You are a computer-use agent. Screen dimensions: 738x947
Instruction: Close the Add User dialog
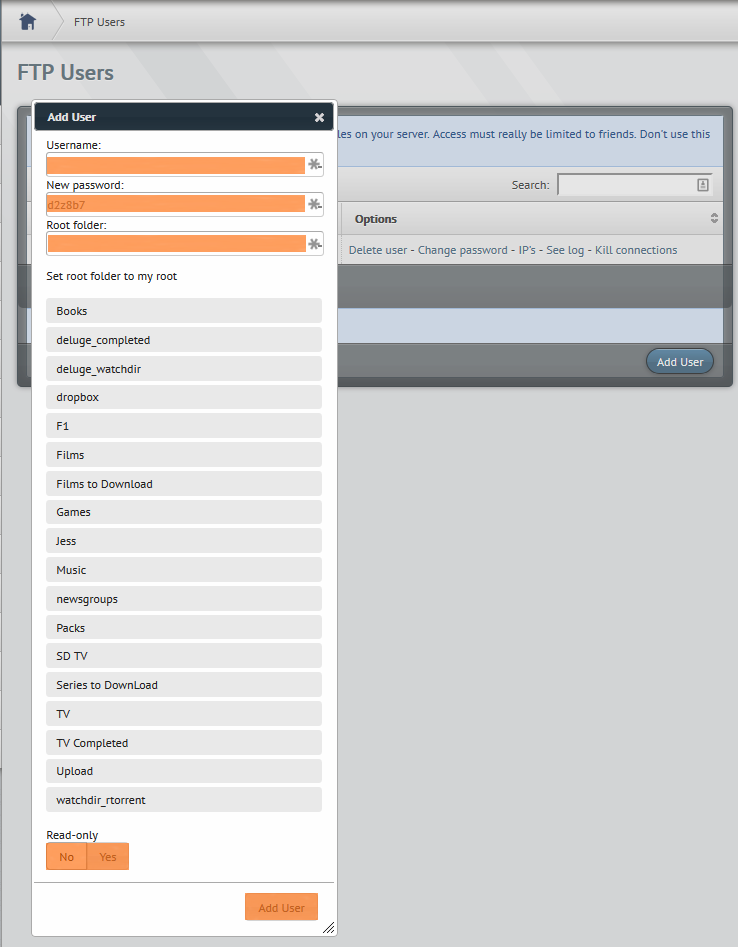pos(319,117)
